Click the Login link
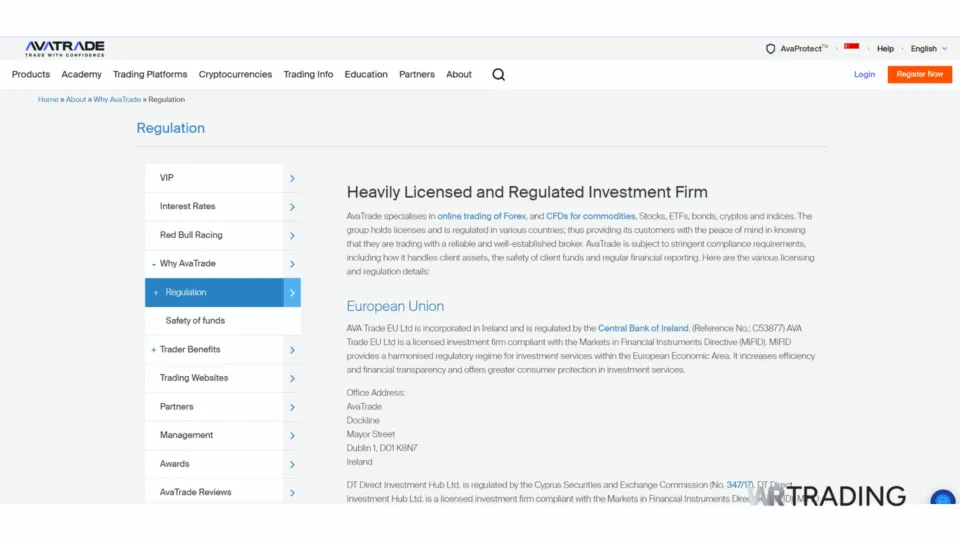 click(x=864, y=75)
